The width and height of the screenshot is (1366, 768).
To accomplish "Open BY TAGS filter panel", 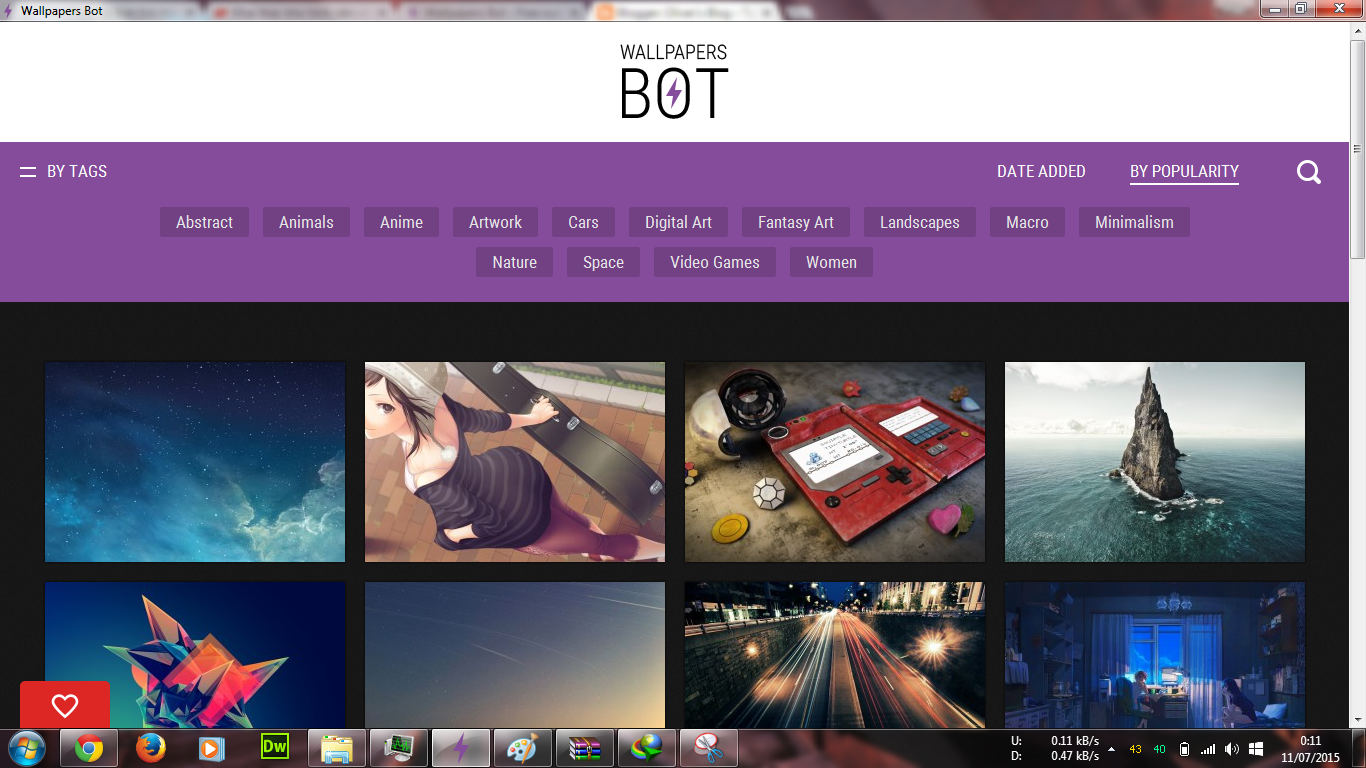I will [78, 171].
